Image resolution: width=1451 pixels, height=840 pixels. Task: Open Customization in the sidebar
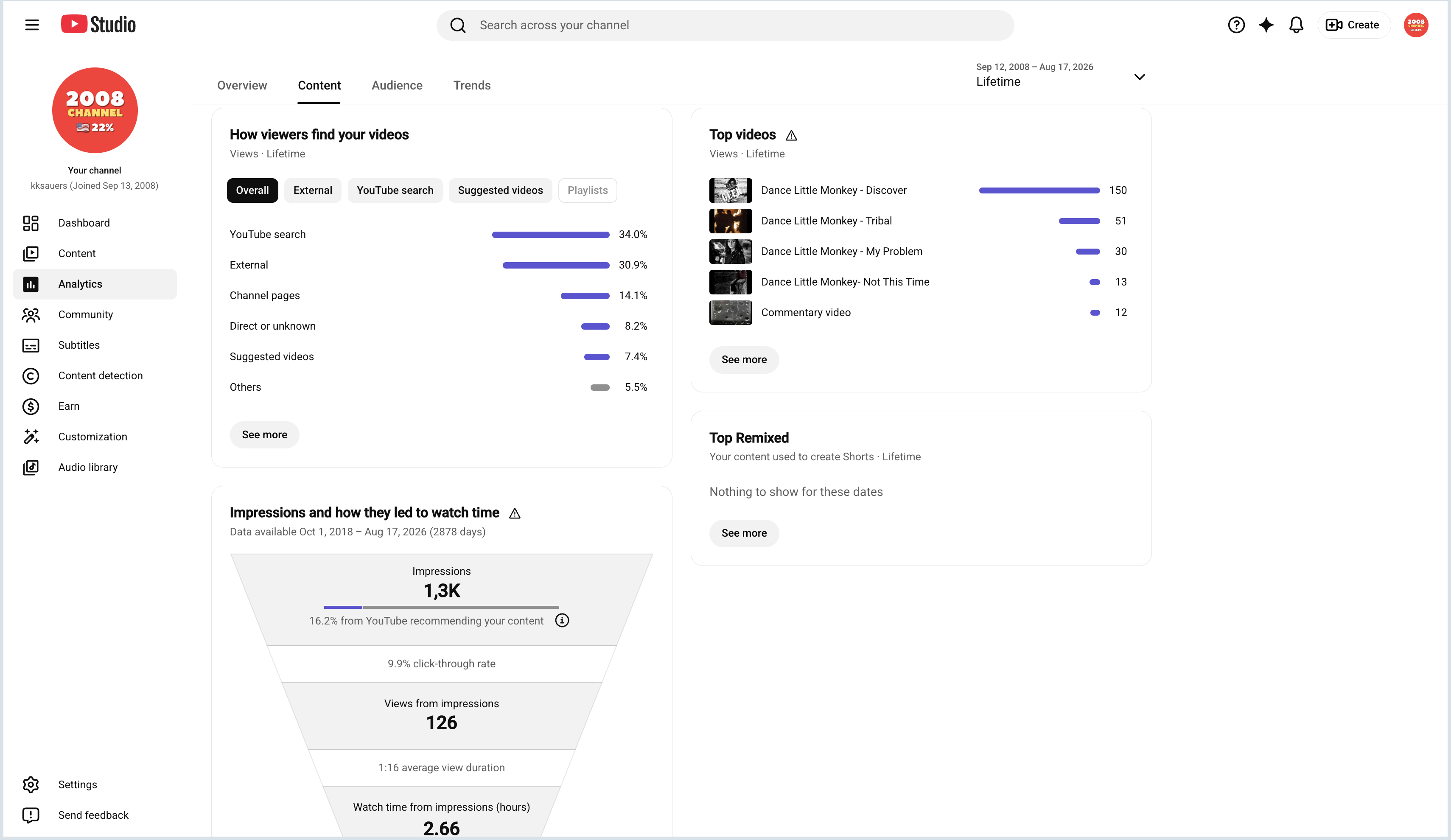95,437
